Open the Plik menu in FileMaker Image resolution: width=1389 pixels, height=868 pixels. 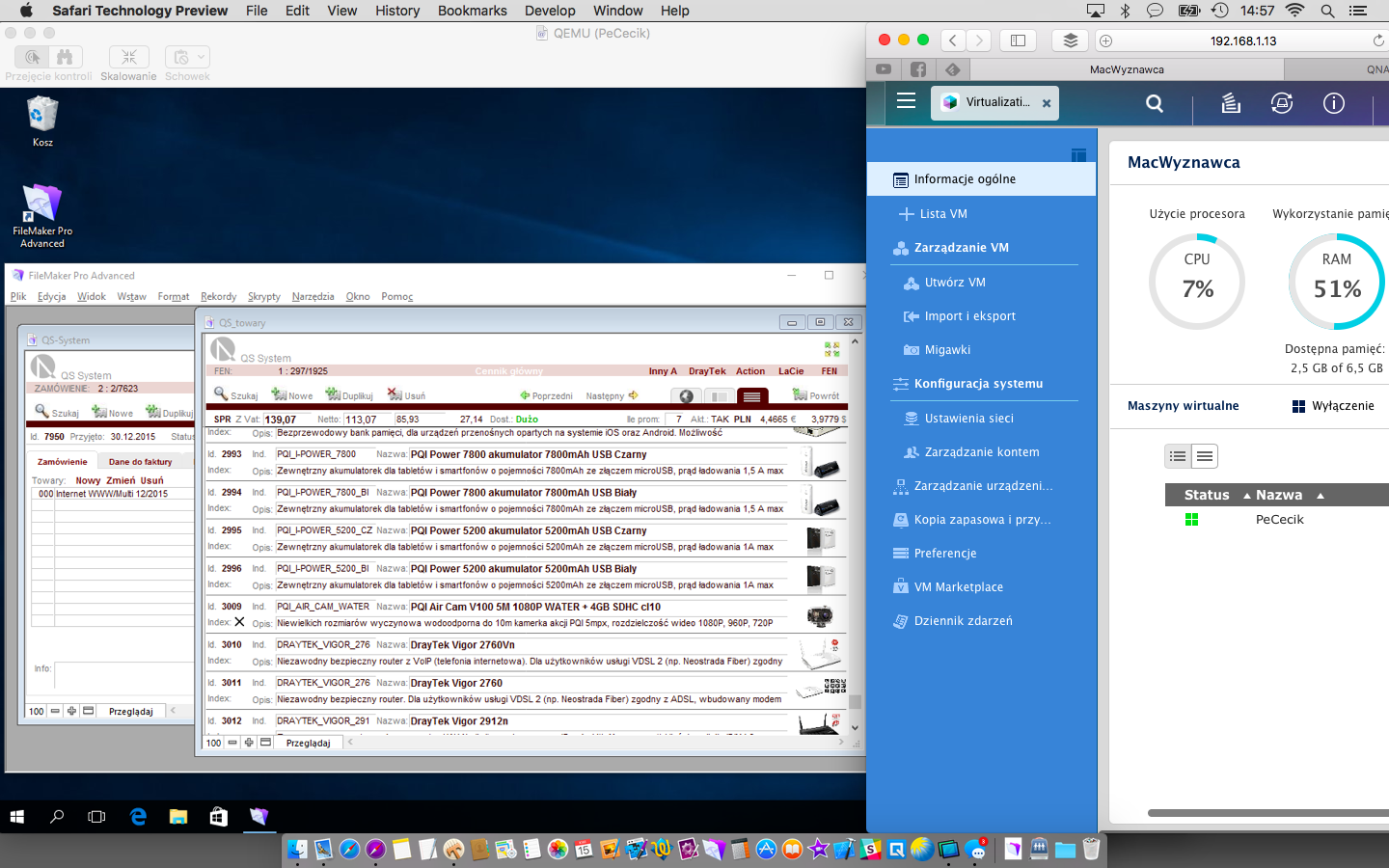(18, 296)
